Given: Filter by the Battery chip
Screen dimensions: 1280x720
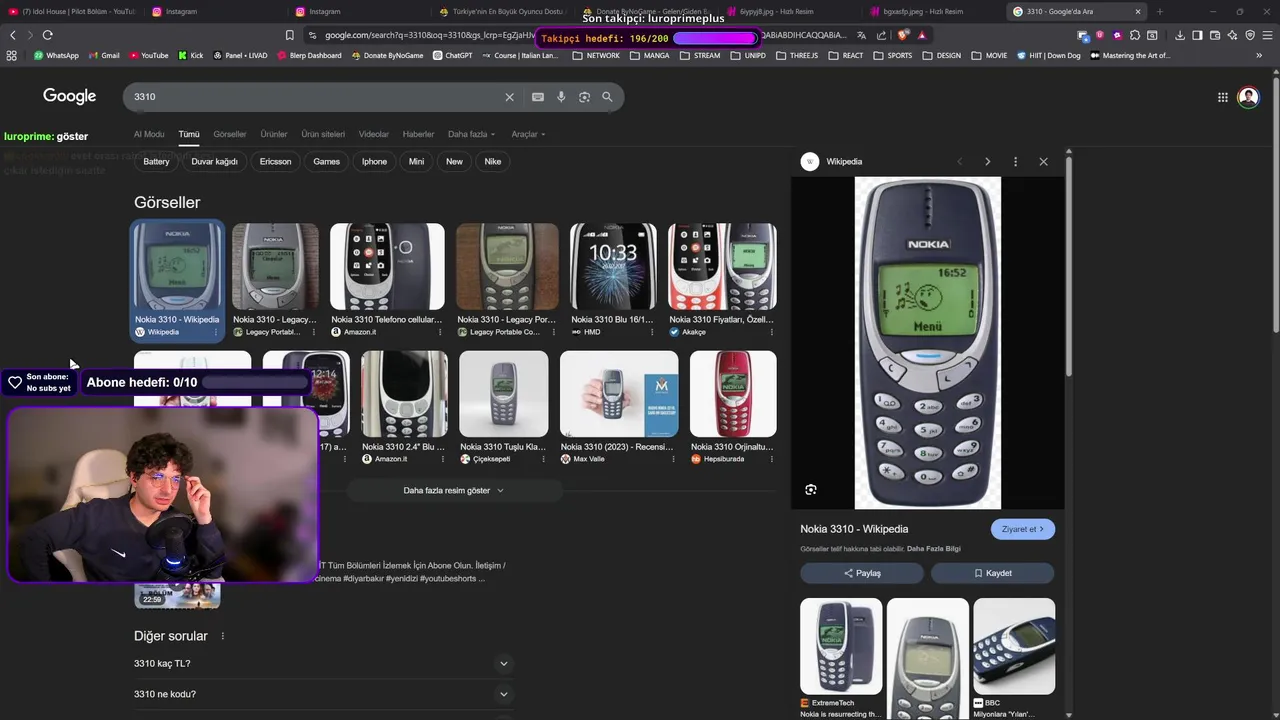Looking at the screenshot, I should click(157, 161).
